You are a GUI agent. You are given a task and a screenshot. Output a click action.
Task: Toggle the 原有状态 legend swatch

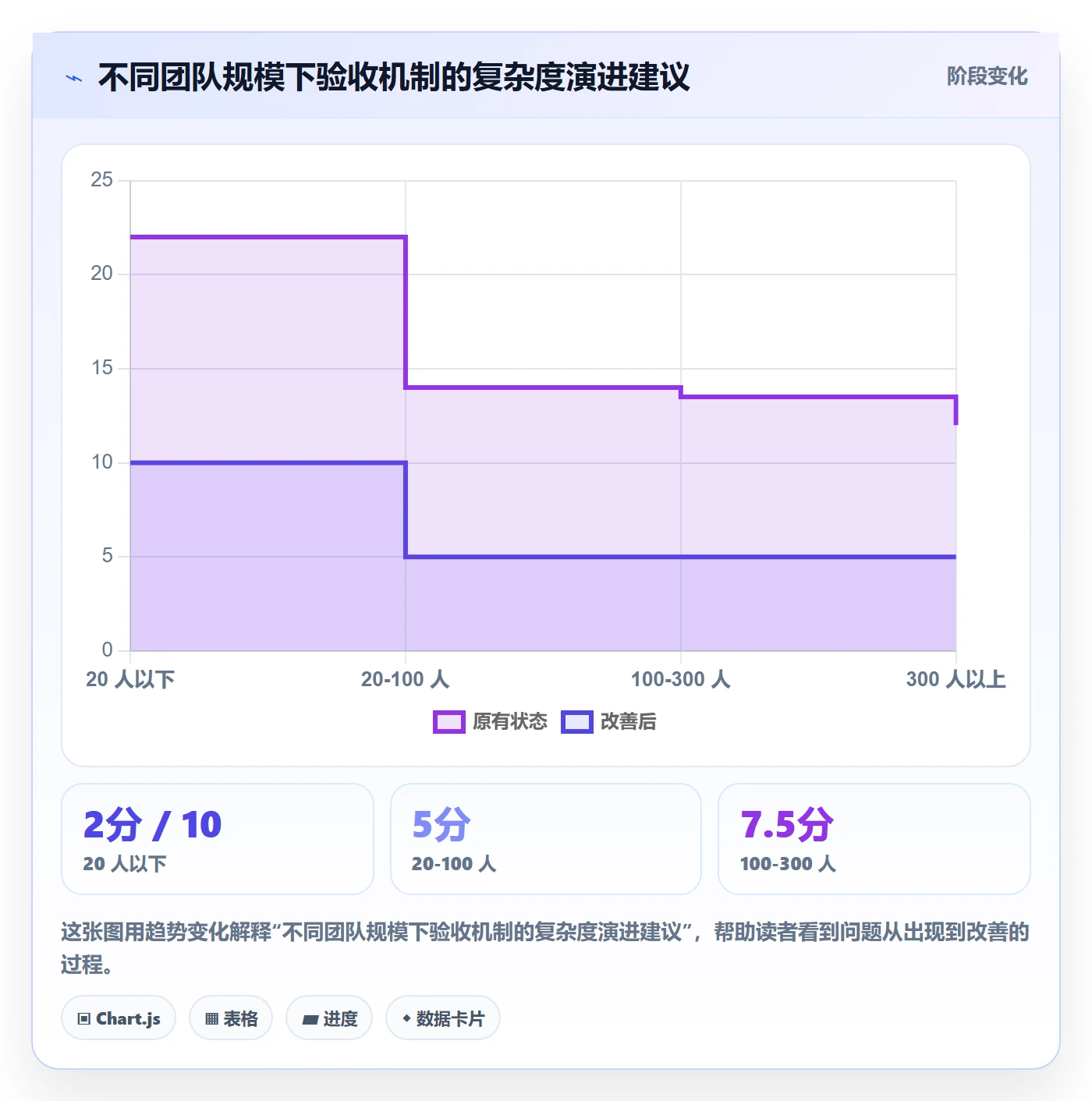pos(449,722)
